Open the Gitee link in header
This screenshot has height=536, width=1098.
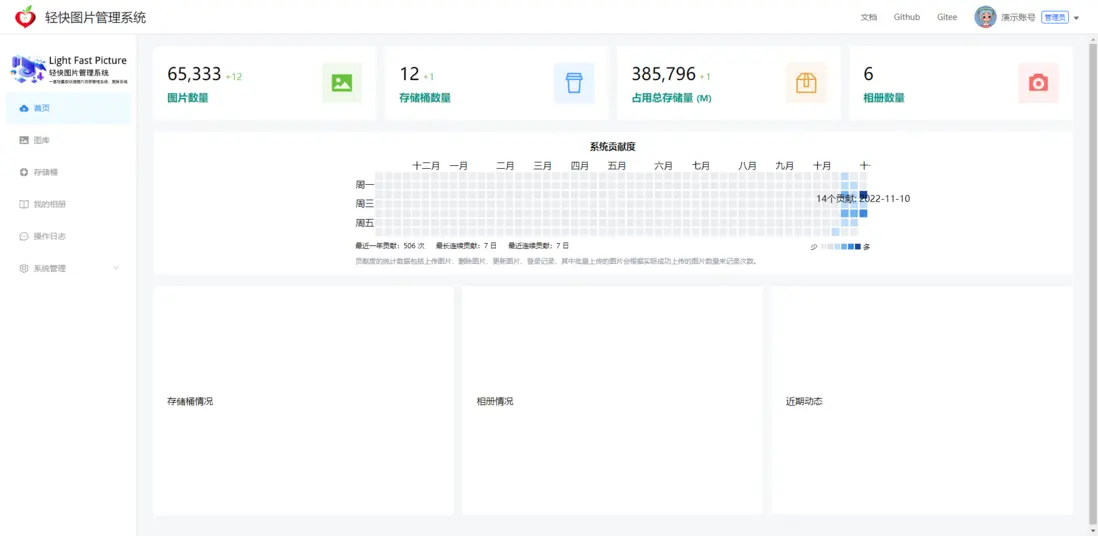(x=947, y=18)
